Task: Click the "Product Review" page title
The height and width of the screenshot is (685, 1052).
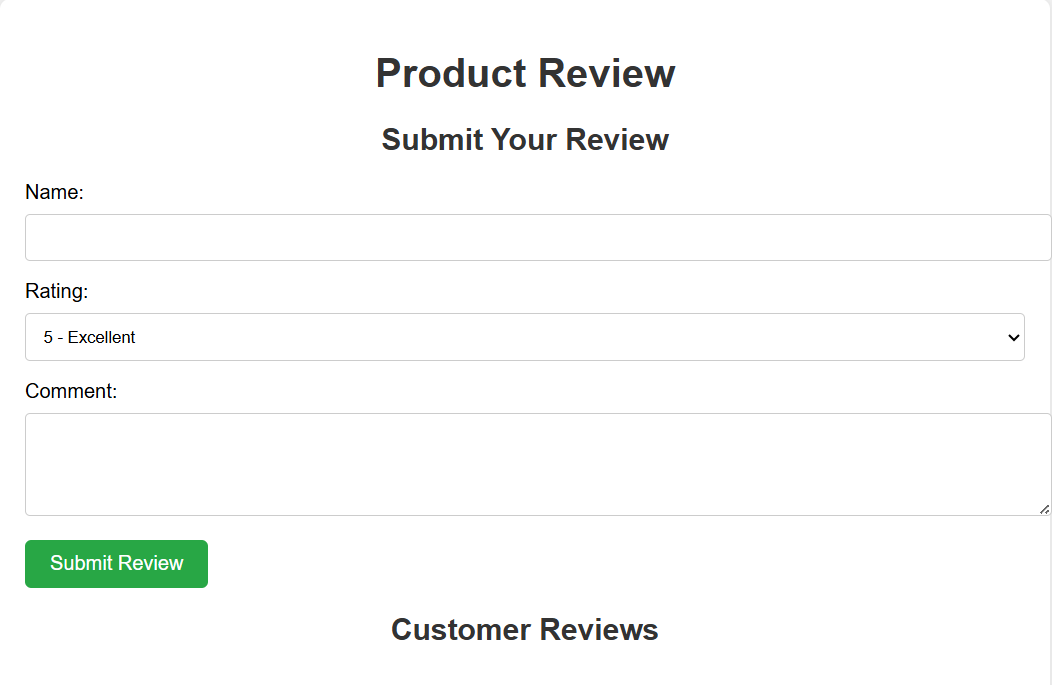Action: (x=525, y=73)
